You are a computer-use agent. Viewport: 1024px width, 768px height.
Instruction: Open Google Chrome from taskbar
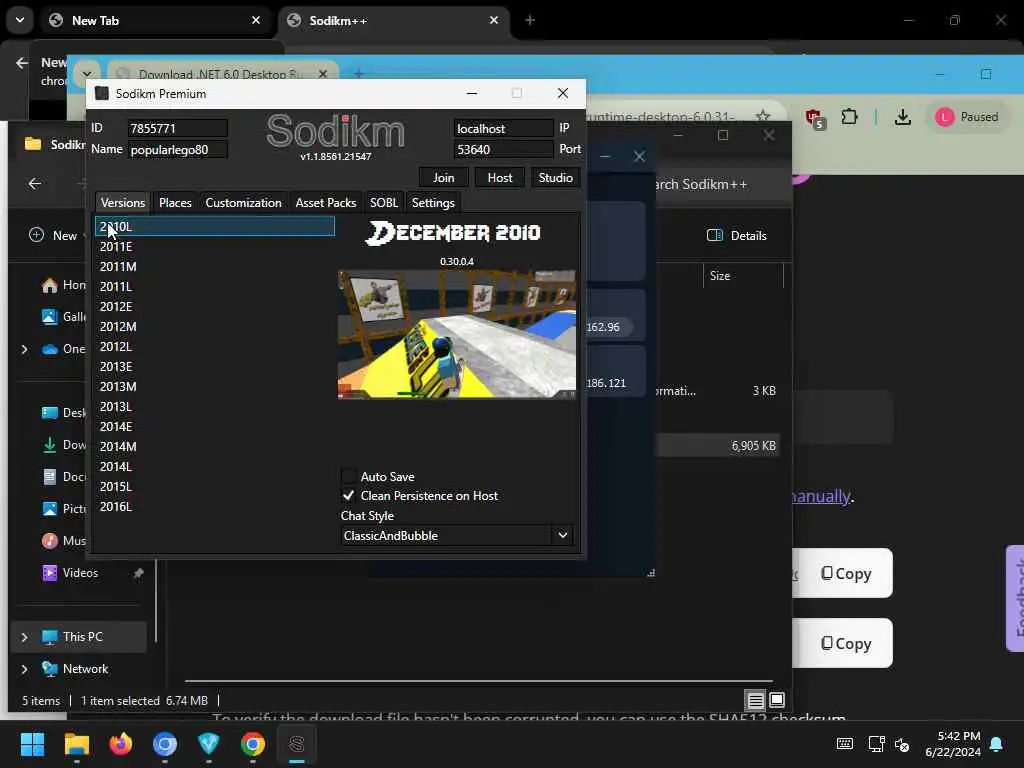click(x=253, y=744)
